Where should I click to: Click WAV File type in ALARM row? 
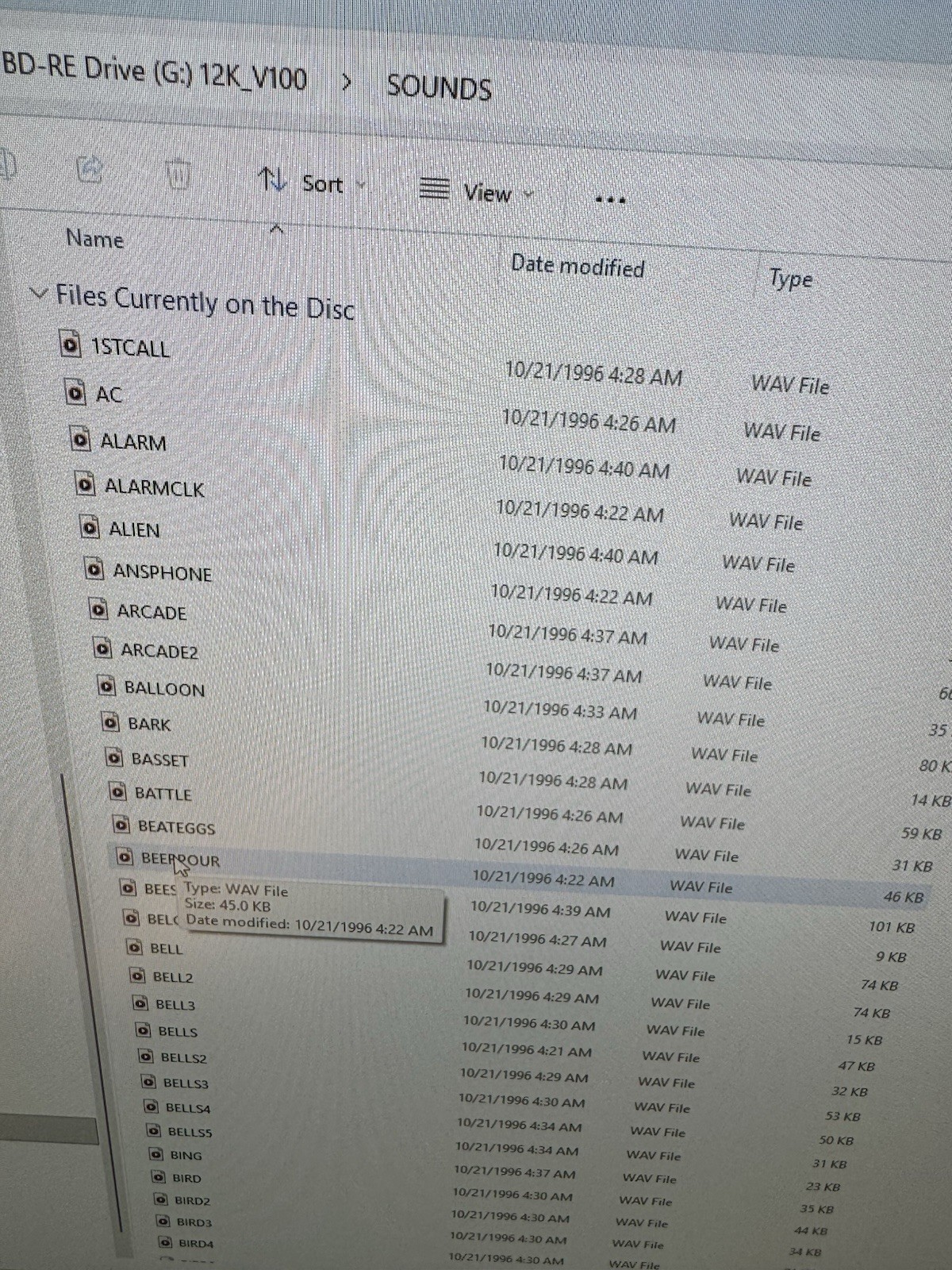click(774, 477)
